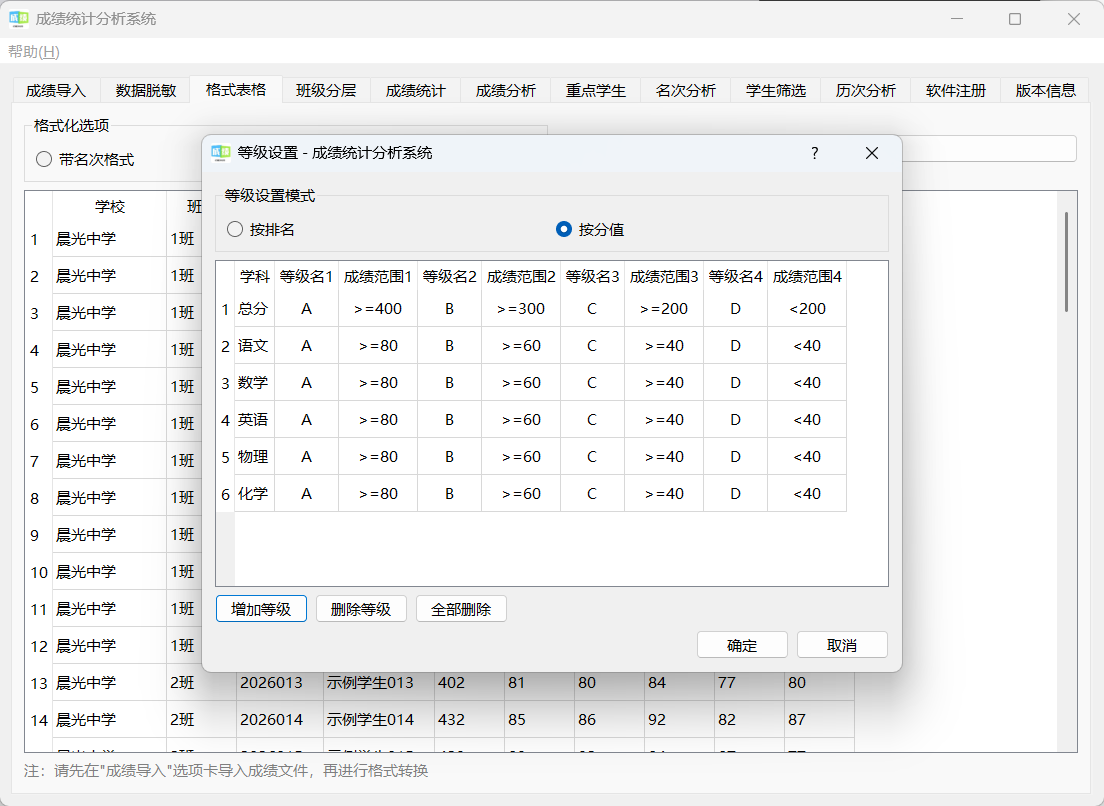Switch to the 重点学生 tab
The height and width of the screenshot is (806, 1104).
point(596,91)
